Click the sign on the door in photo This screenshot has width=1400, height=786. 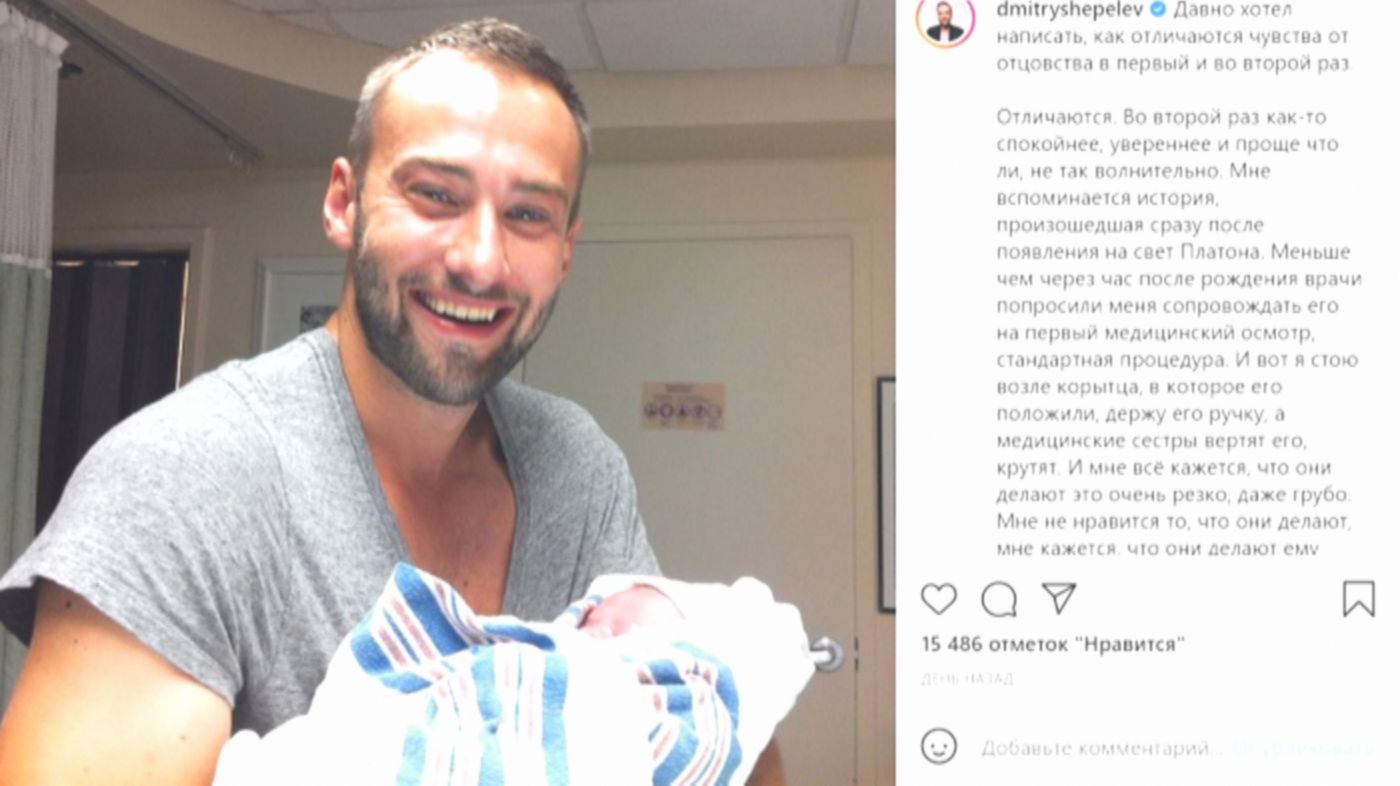coord(683,405)
